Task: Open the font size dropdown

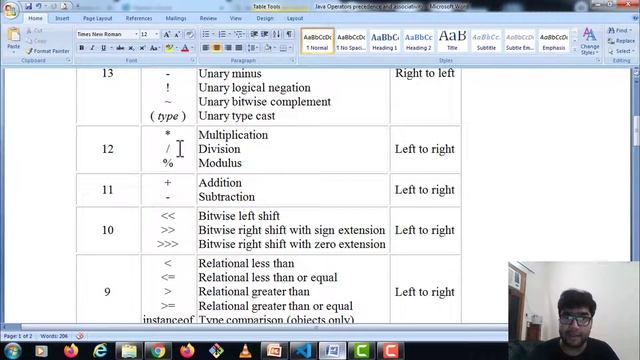Action: coord(157,34)
